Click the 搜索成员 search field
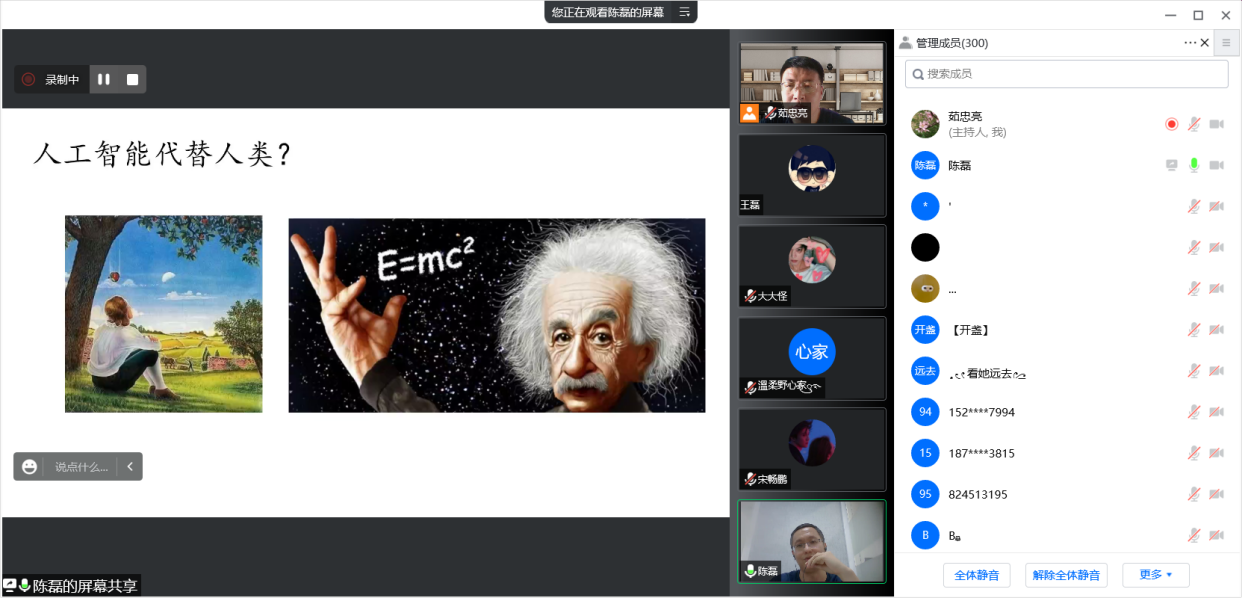1242x598 pixels. [x=1066, y=74]
